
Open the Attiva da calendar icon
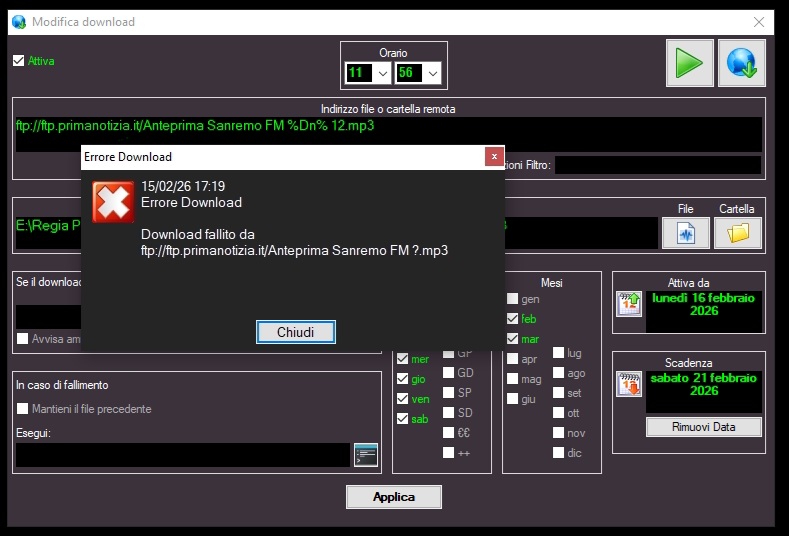pyautogui.click(x=629, y=304)
